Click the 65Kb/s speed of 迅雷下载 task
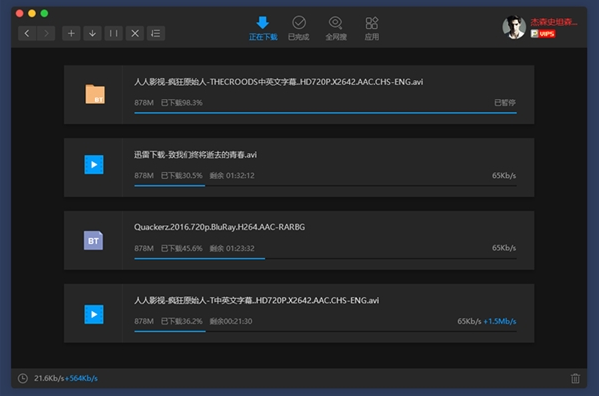This screenshot has width=599, height=396. (x=504, y=176)
